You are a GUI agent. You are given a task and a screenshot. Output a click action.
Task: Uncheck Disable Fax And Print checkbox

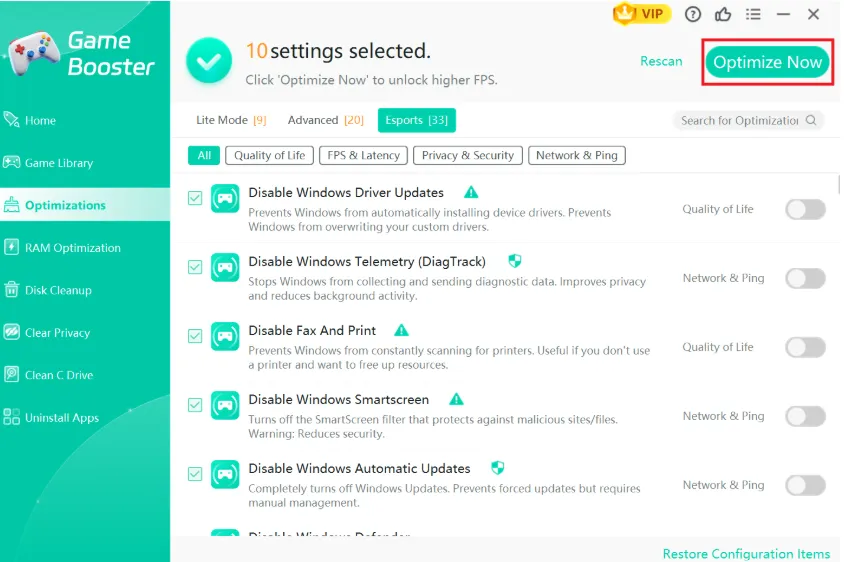click(195, 336)
